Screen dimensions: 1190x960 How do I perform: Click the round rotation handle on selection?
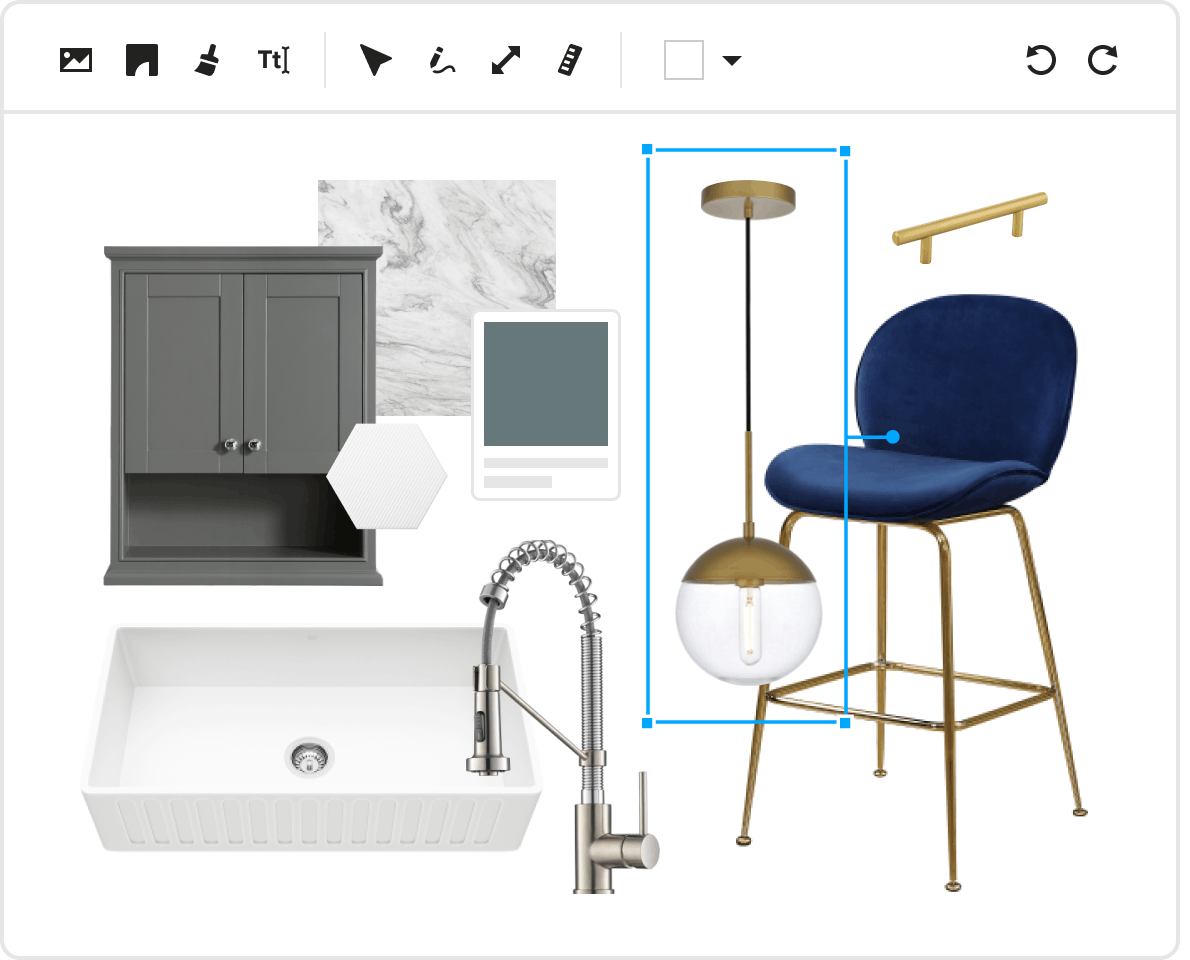(893, 436)
